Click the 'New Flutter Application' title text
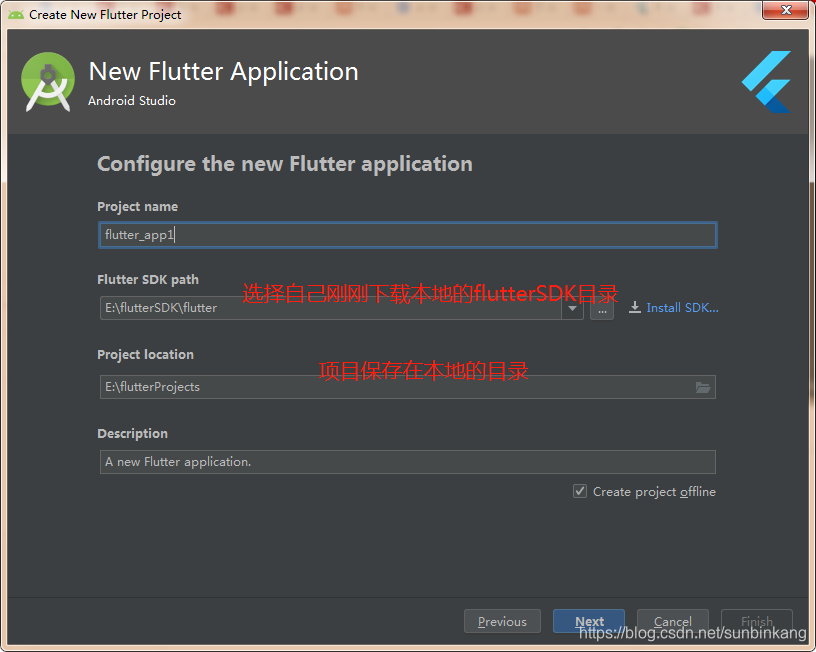Screen dimensions: 816x652 [x=224, y=71]
